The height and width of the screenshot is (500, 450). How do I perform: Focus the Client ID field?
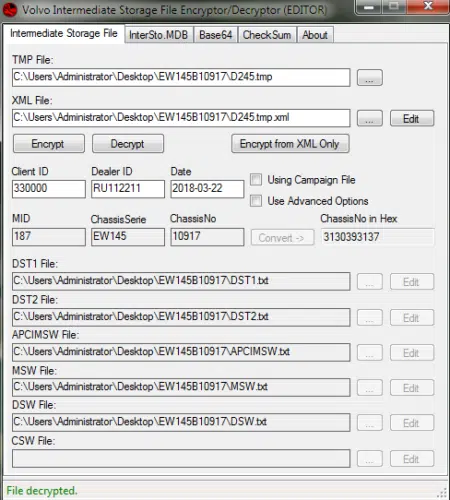click(x=49, y=189)
